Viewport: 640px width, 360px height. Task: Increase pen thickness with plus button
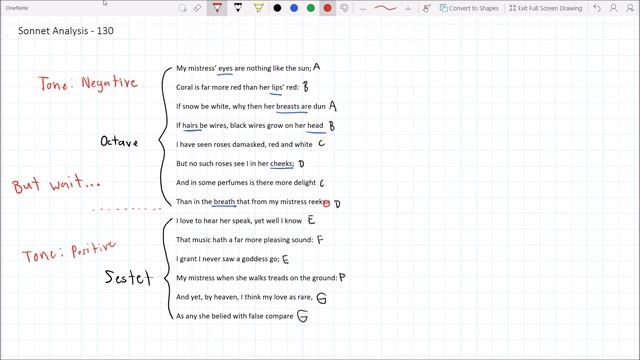point(408,8)
